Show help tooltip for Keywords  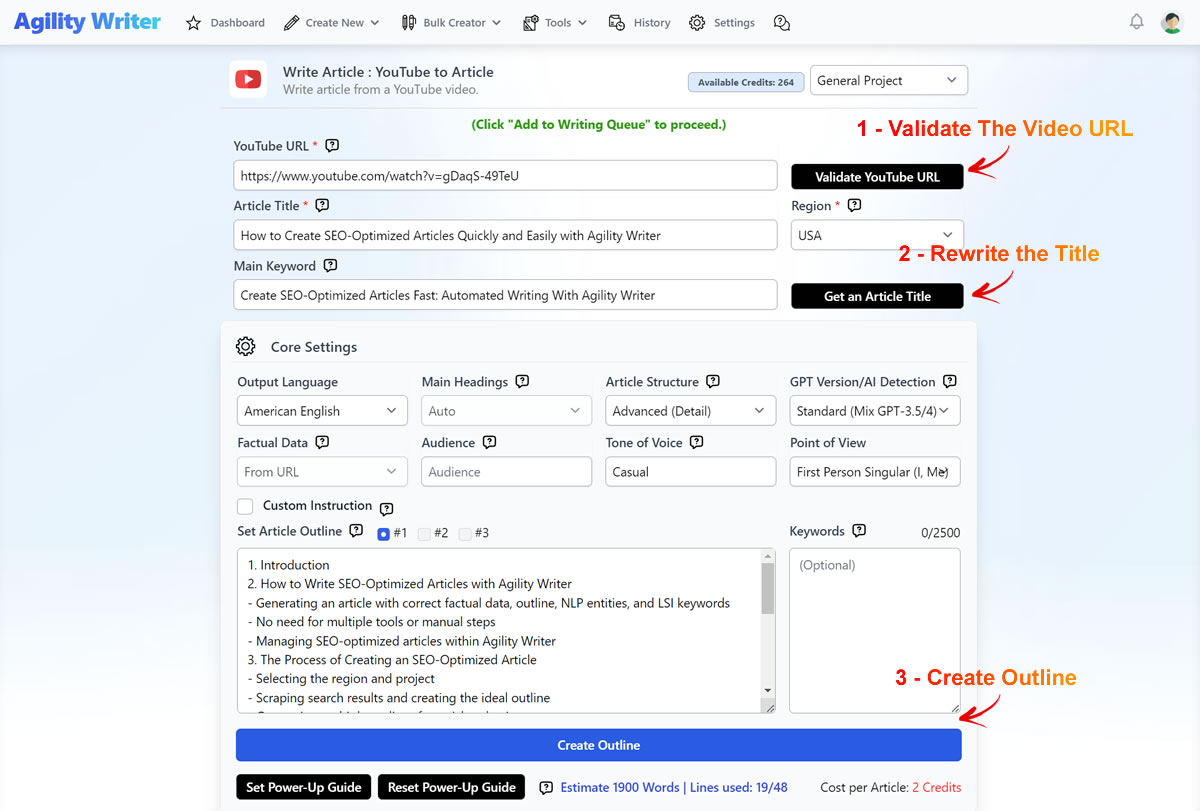(859, 531)
